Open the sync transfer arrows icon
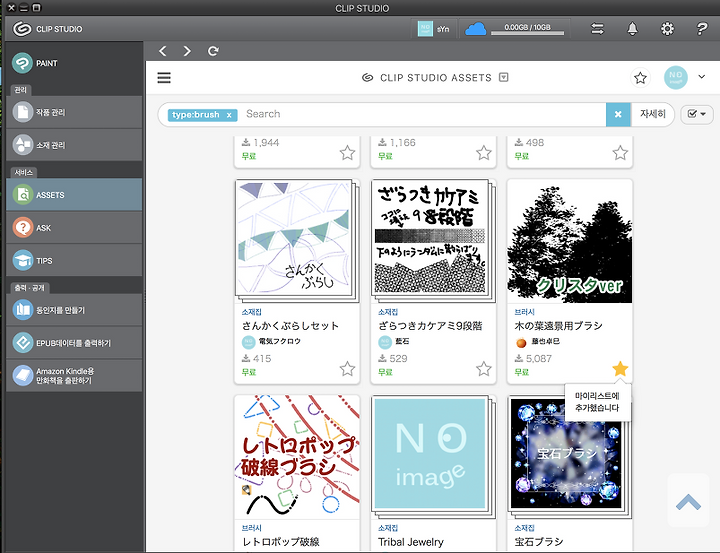The image size is (720, 553). 597,29
